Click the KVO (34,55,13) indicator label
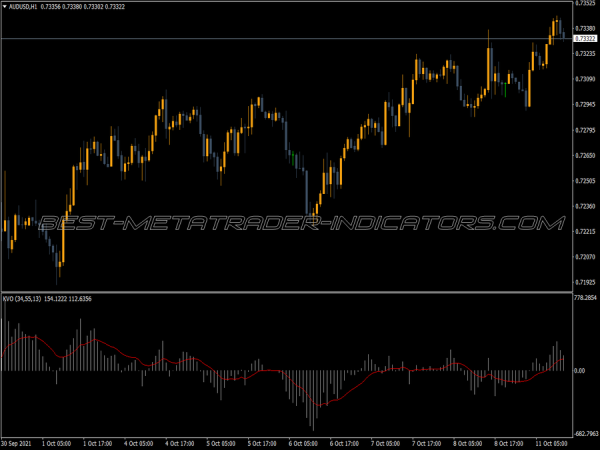 coord(22,298)
